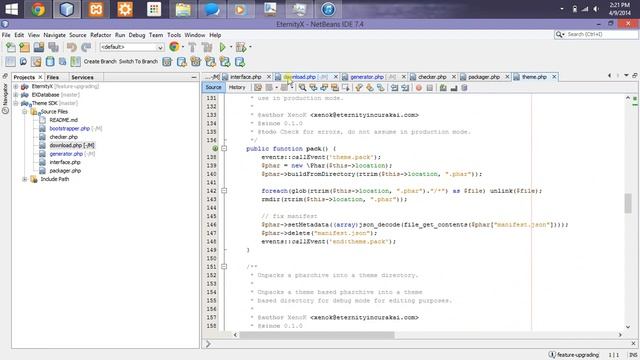Click the New File toolbar icon
The height and width of the screenshot is (360, 640).
pos(11,47)
